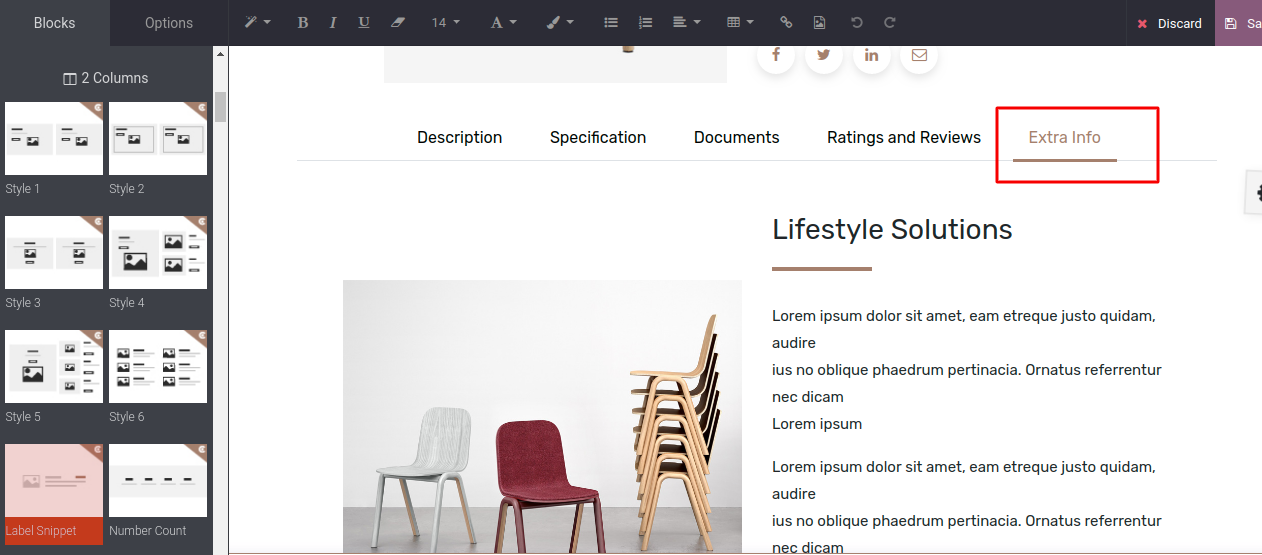Click the insert image icon
Viewport: 1262px width, 555px height.
point(819,23)
